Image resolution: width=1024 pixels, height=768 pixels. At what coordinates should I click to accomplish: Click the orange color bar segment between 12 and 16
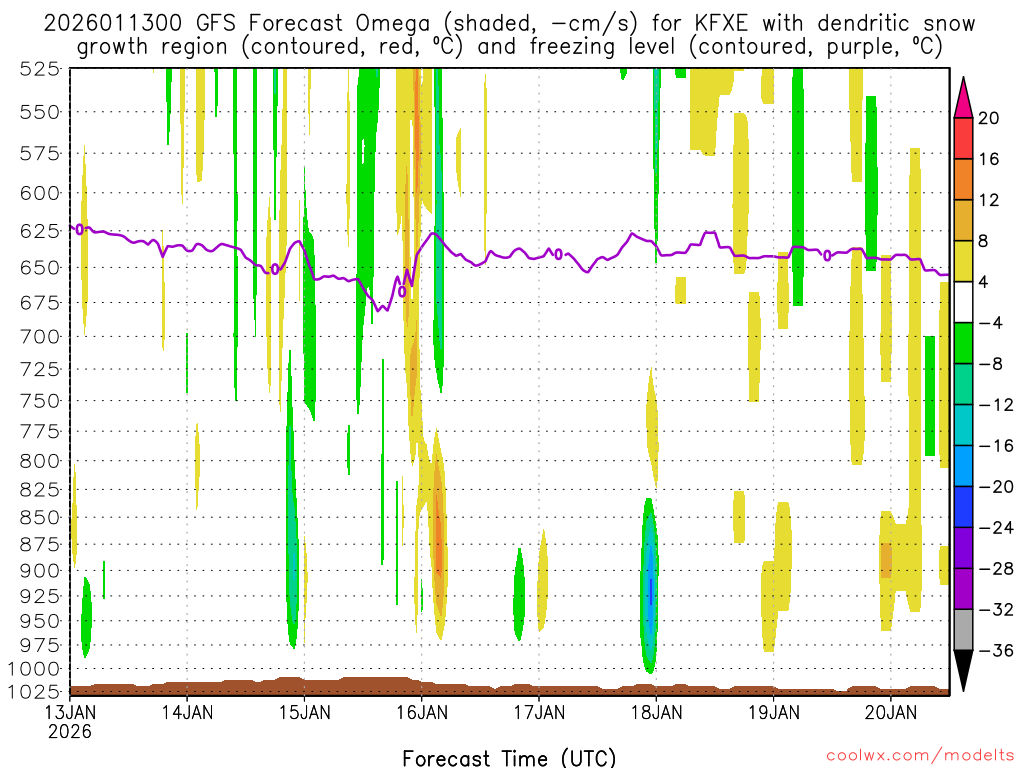[x=963, y=180]
